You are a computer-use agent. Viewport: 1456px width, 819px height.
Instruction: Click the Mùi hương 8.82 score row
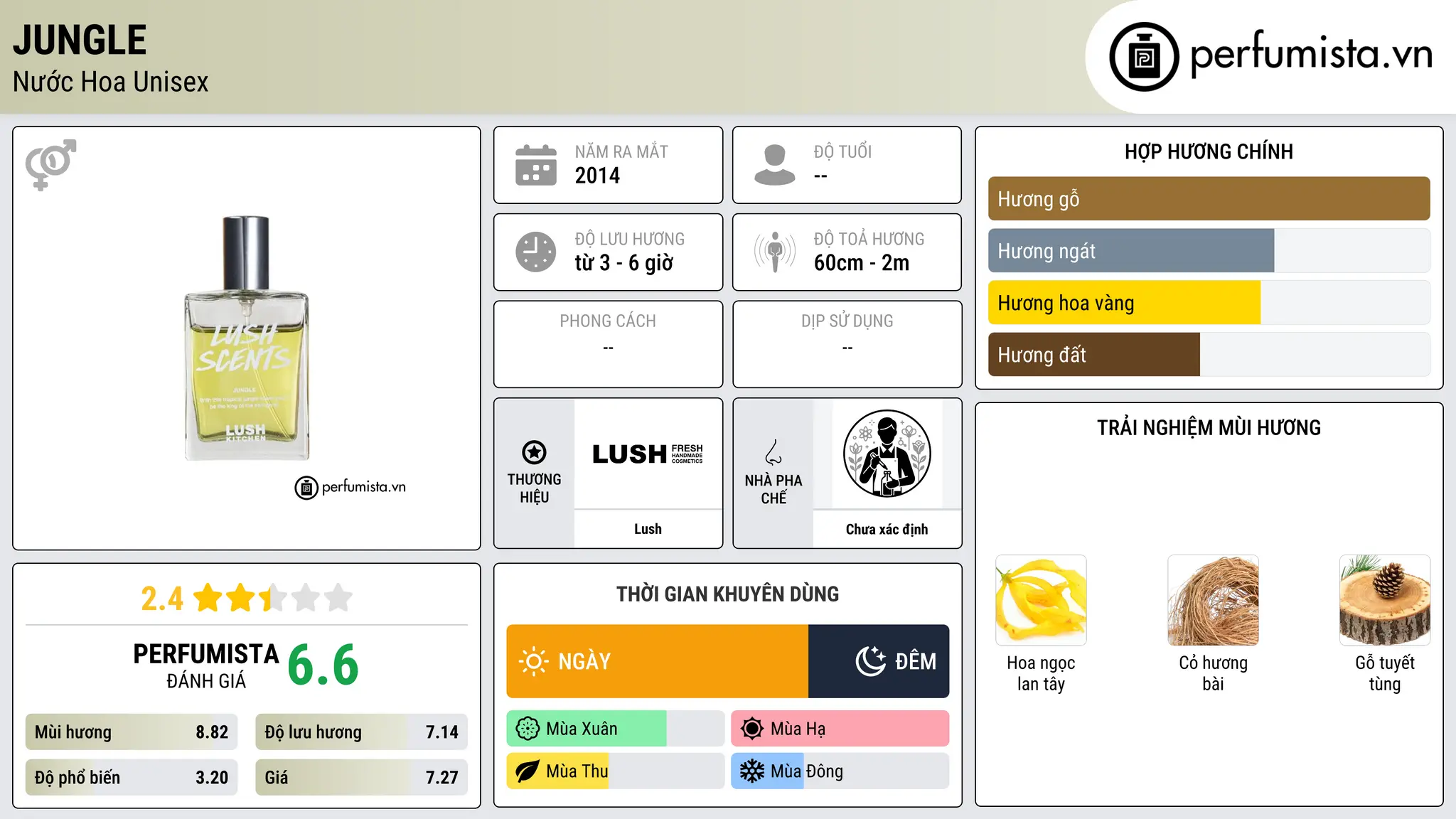pos(132,732)
